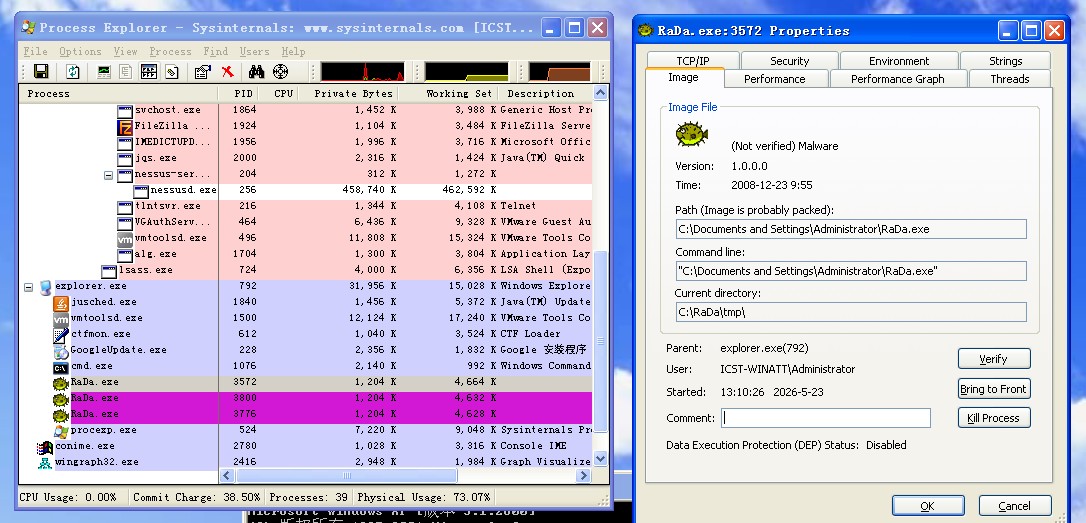Open the Users menu
The image size is (1086, 523).
pos(254,51)
